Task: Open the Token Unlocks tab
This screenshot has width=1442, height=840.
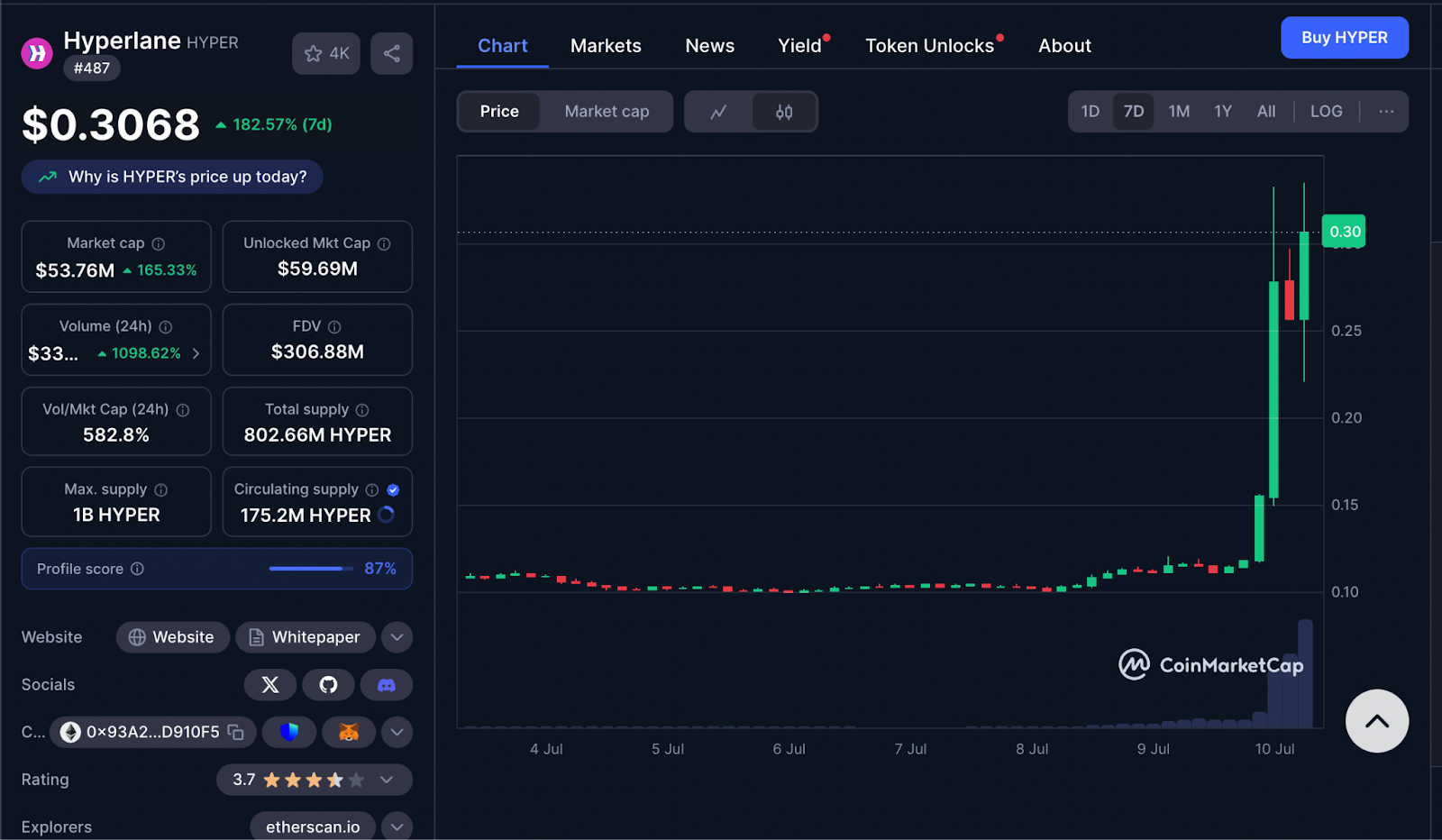Action: (x=930, y=46)
